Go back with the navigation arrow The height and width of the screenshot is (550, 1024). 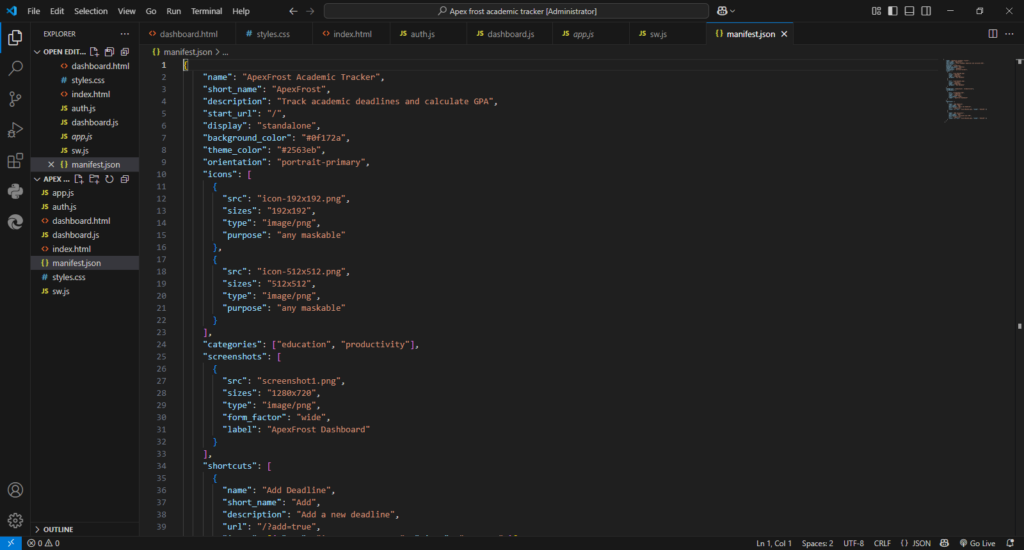(293, 11)
